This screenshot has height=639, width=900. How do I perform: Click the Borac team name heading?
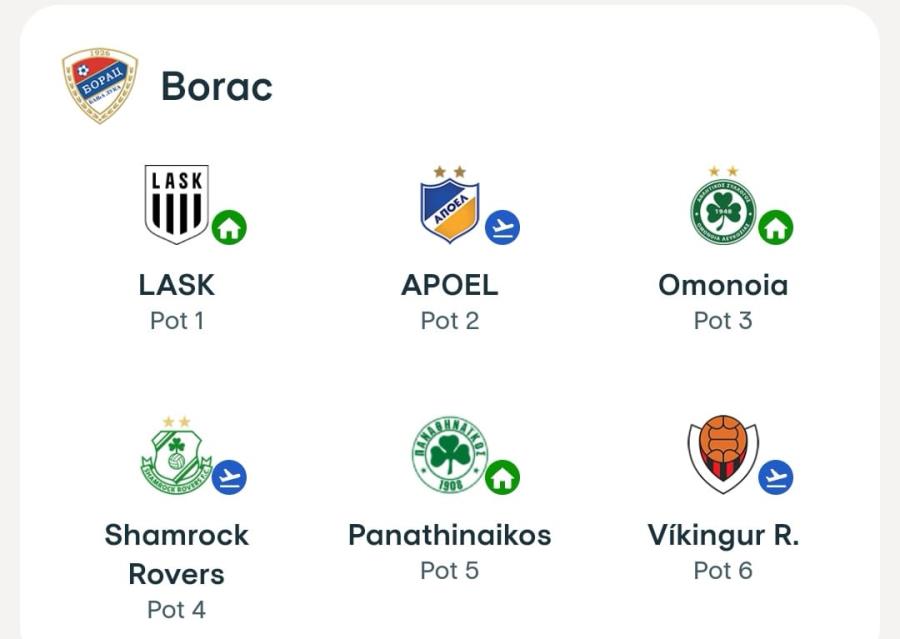click(216, 87)
